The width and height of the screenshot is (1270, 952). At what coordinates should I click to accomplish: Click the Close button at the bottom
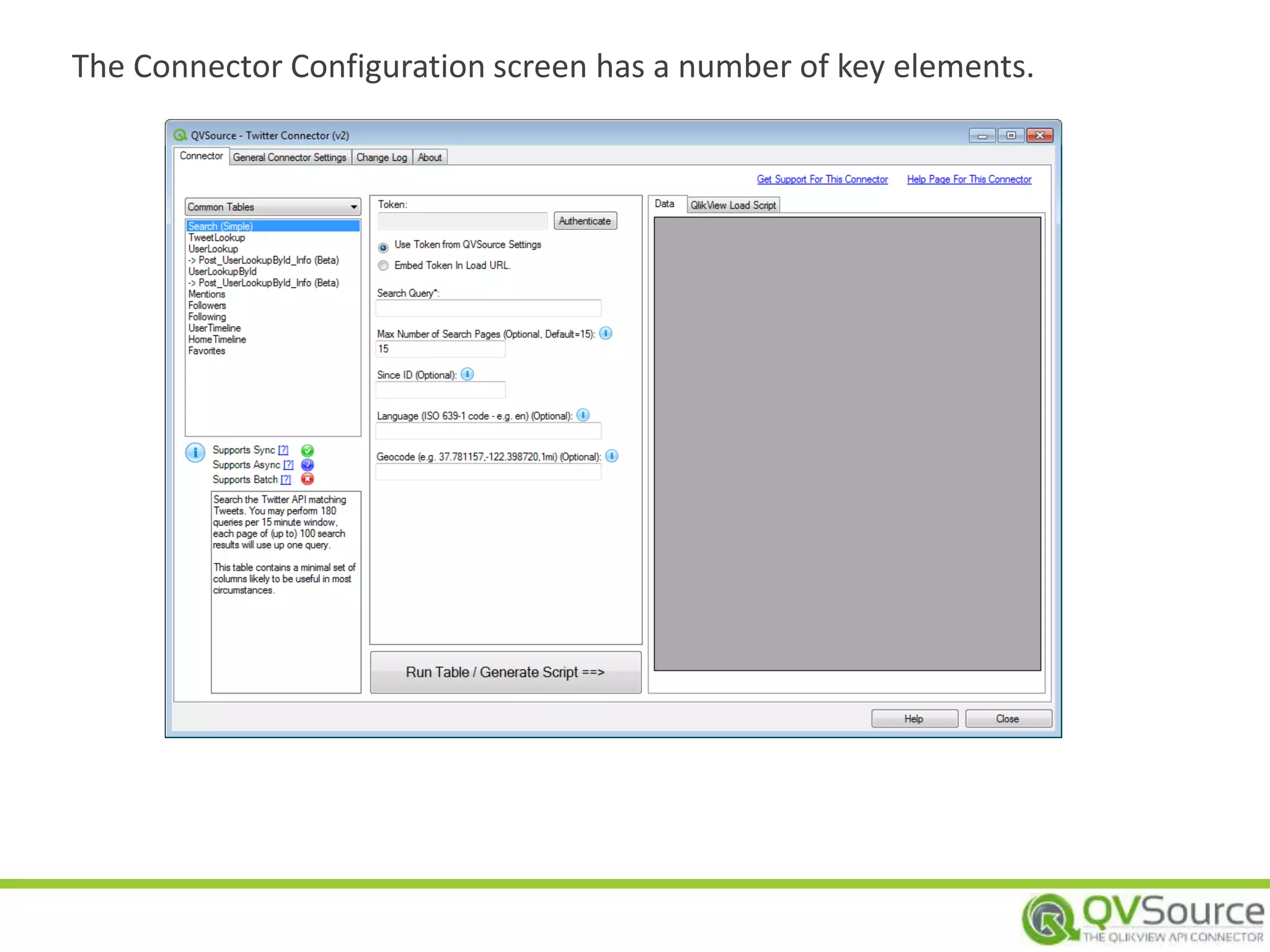[x=1008, y=718]
